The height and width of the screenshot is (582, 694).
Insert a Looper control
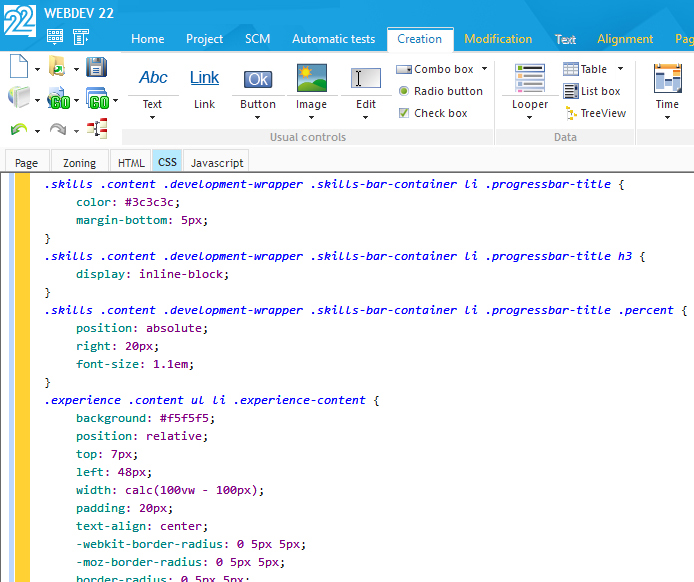(x=530, y=78)
